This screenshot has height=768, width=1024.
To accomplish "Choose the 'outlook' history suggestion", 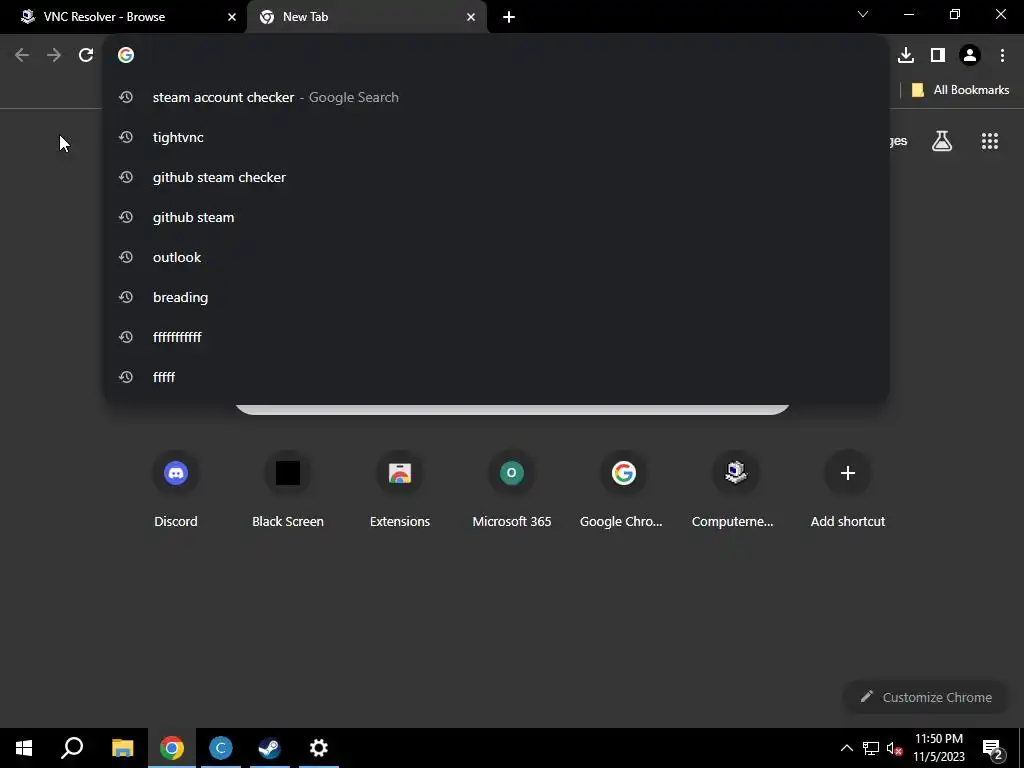I will tap(496, 257).
